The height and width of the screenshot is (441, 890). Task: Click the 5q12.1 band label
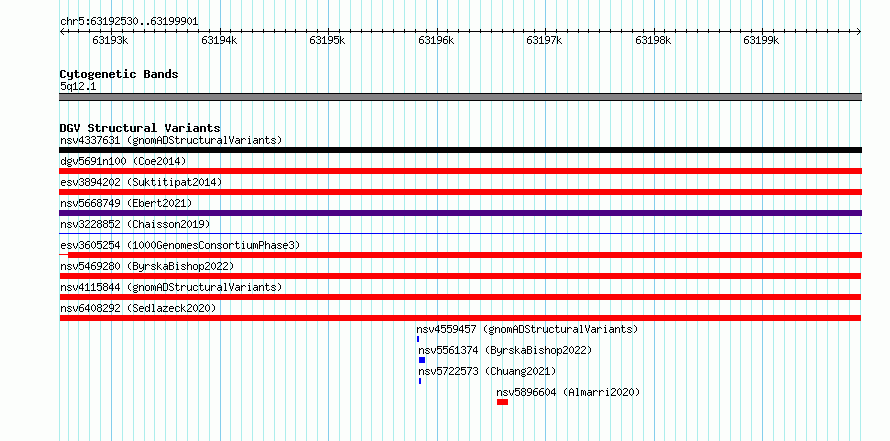click(78, 86)
